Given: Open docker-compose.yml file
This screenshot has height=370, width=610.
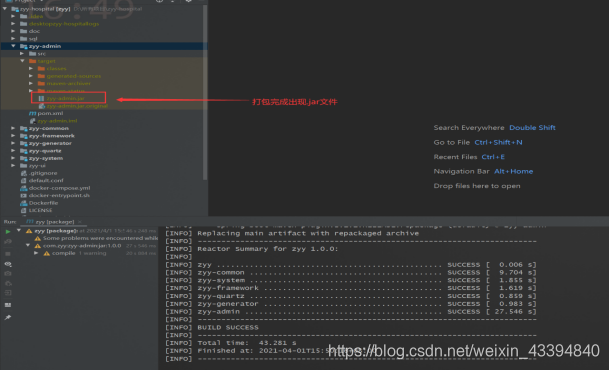Looking at the screenshot, I should [x=59, y=188].
